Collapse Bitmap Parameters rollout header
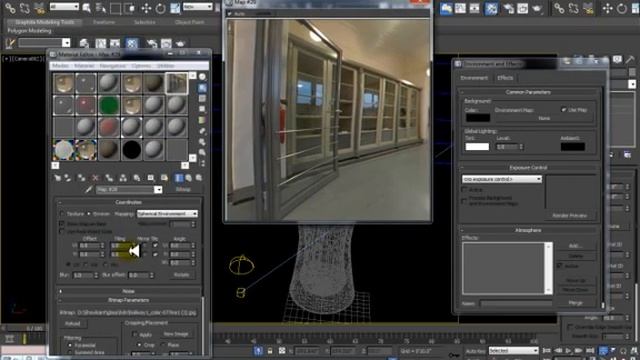 coord(129,300)
